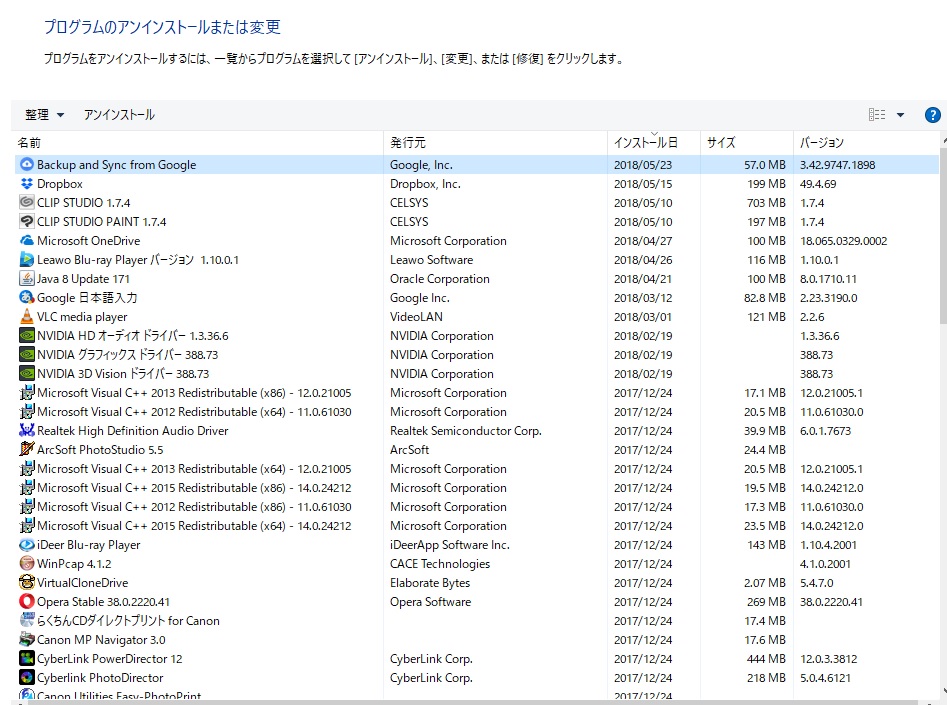Click the VLC media player cone icon

tap(27, 317)
